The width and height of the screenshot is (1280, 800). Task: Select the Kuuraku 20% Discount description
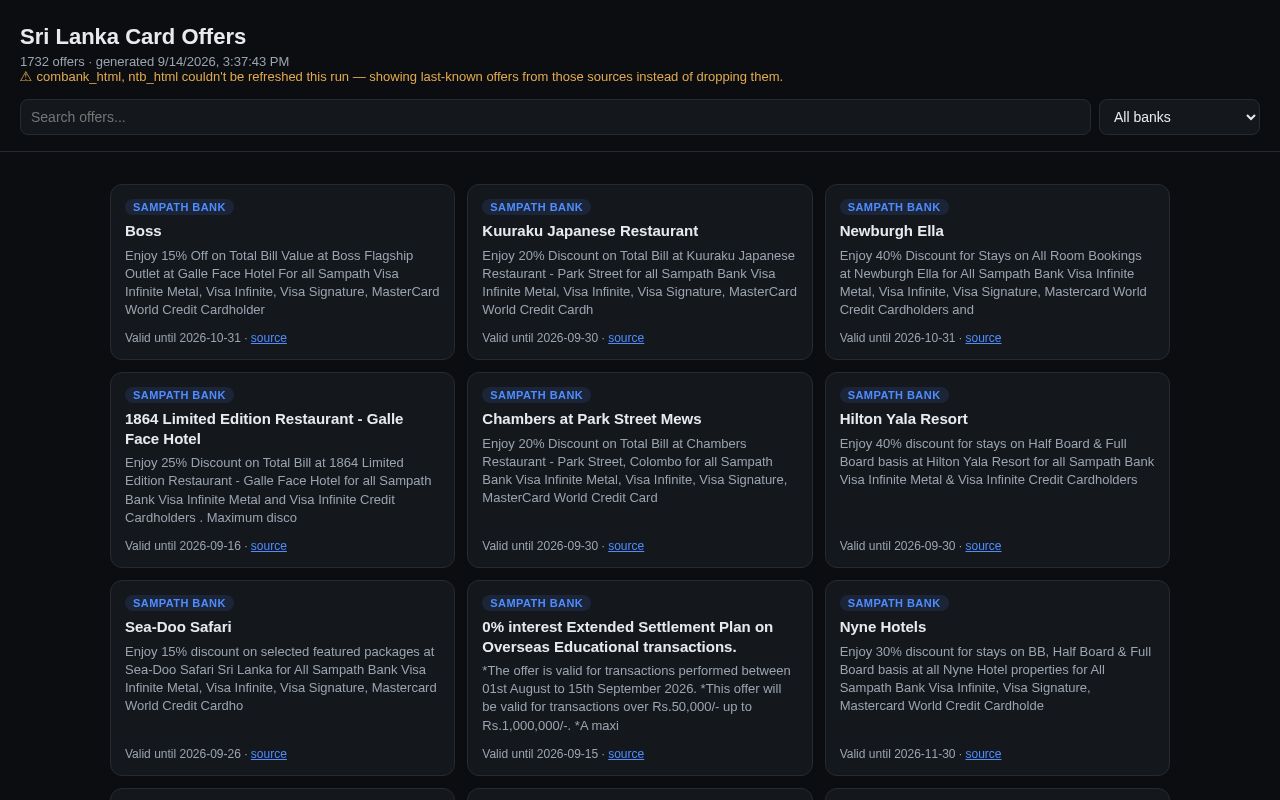click(639, 283)
